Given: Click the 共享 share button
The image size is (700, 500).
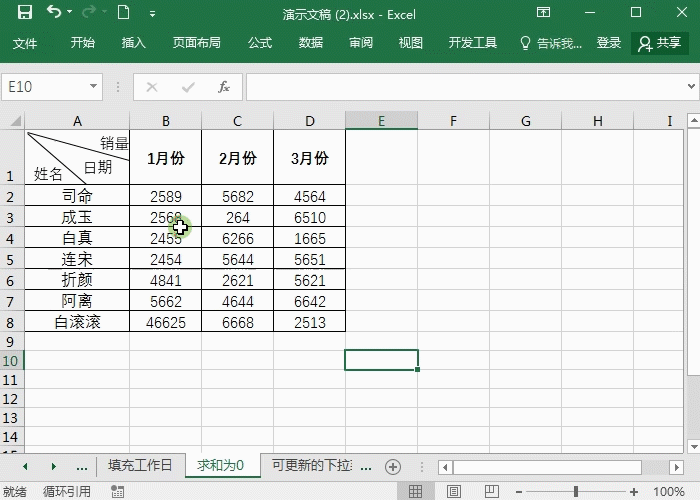Looking at the screenshot, I should click(659, 43).
